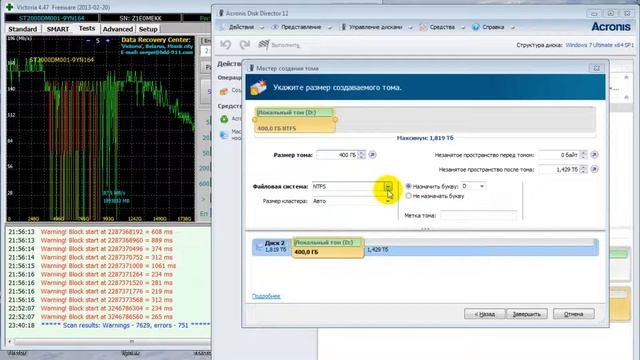Click the create volume icon in Acronis sidebar

(224, 91)
